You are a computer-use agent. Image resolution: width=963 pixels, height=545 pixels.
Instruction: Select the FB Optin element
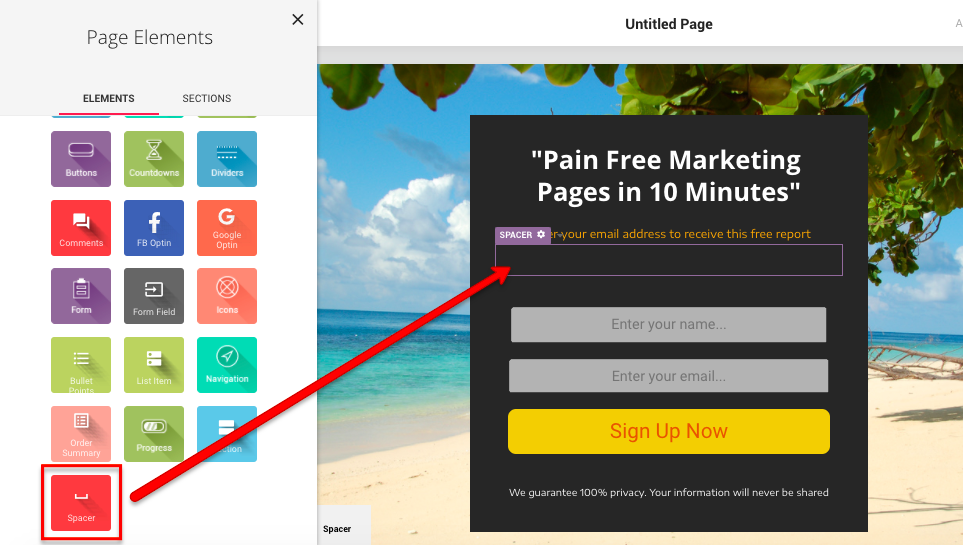[154, 228]
